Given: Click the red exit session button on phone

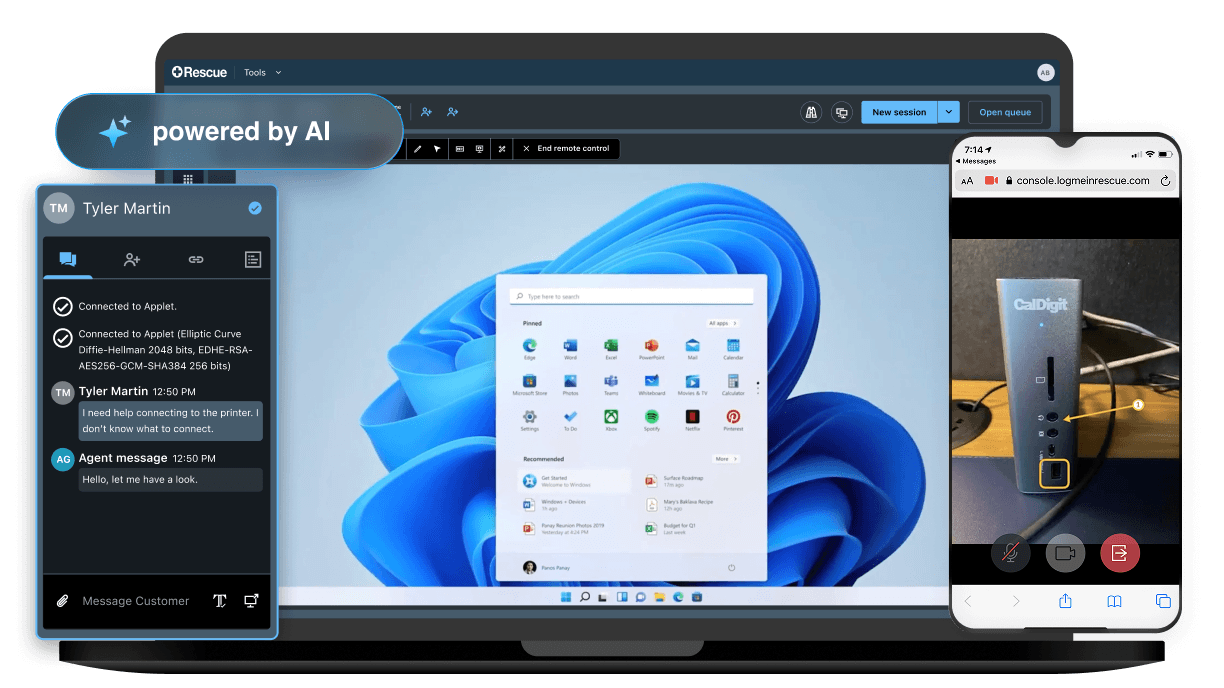Looking at the screenshot, I should pos(1120,552).
